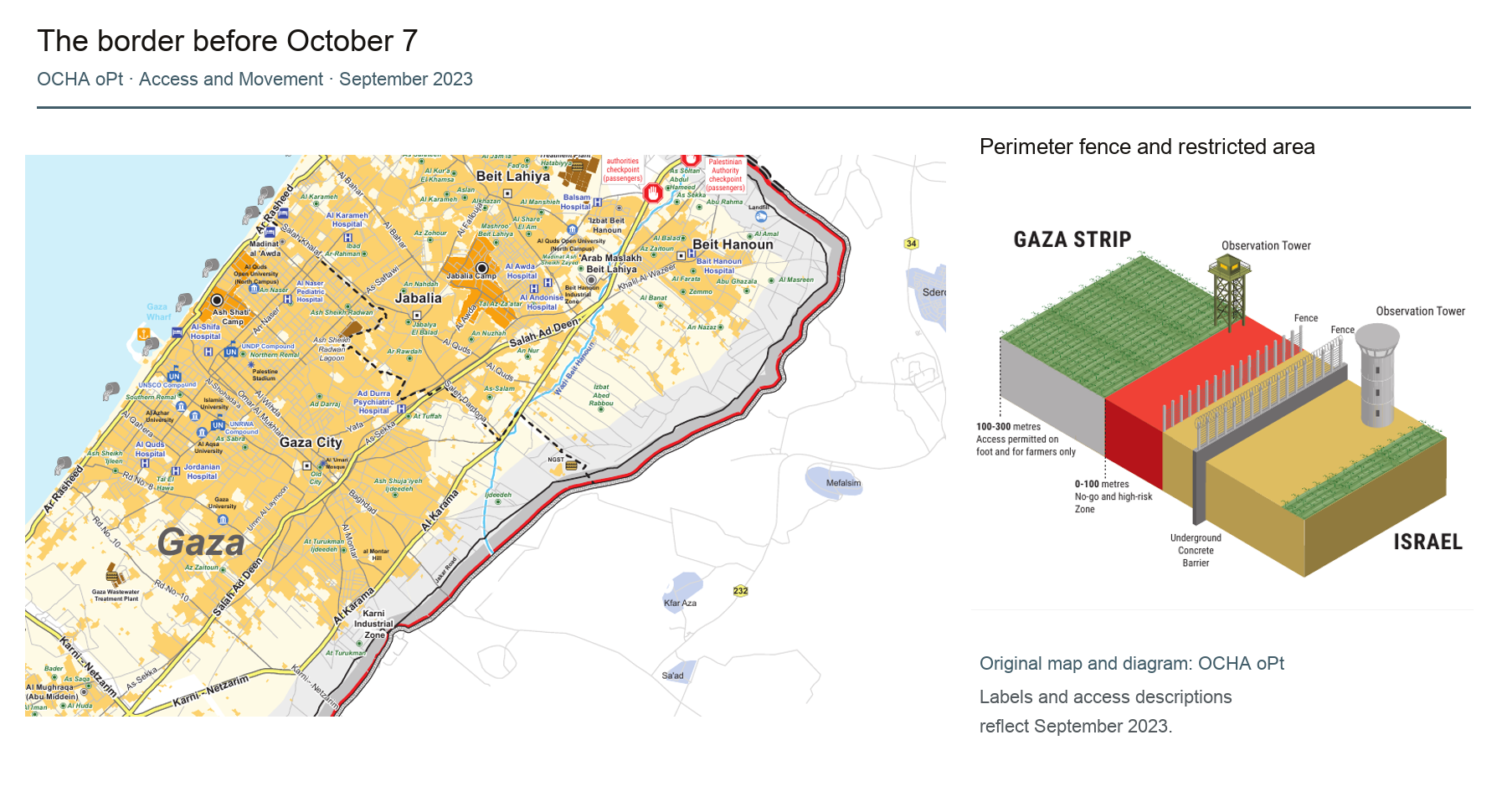Click the 'Palestinian Authority checkpoint (passengers)' label
The height and width of the screenshot is (812, 1507).
725,175
